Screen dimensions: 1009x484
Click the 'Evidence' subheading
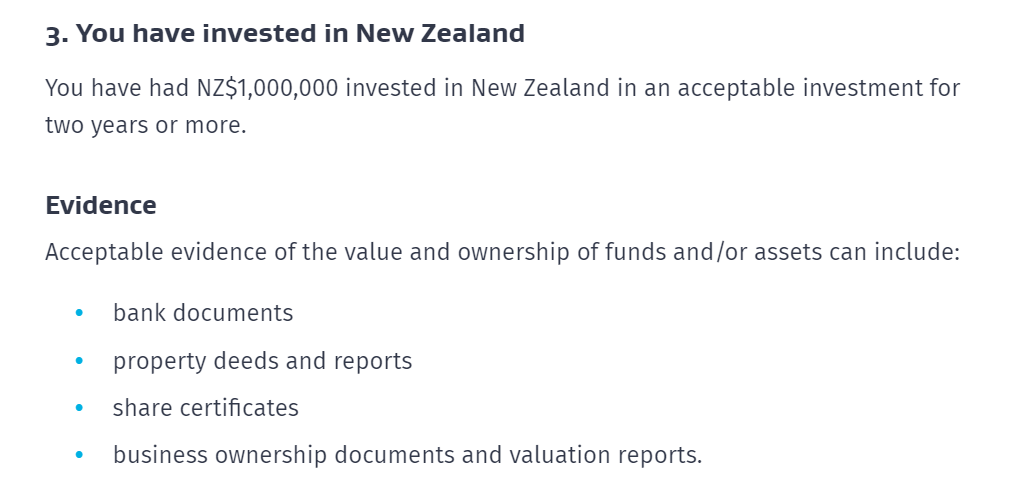[x=101, y=205]
